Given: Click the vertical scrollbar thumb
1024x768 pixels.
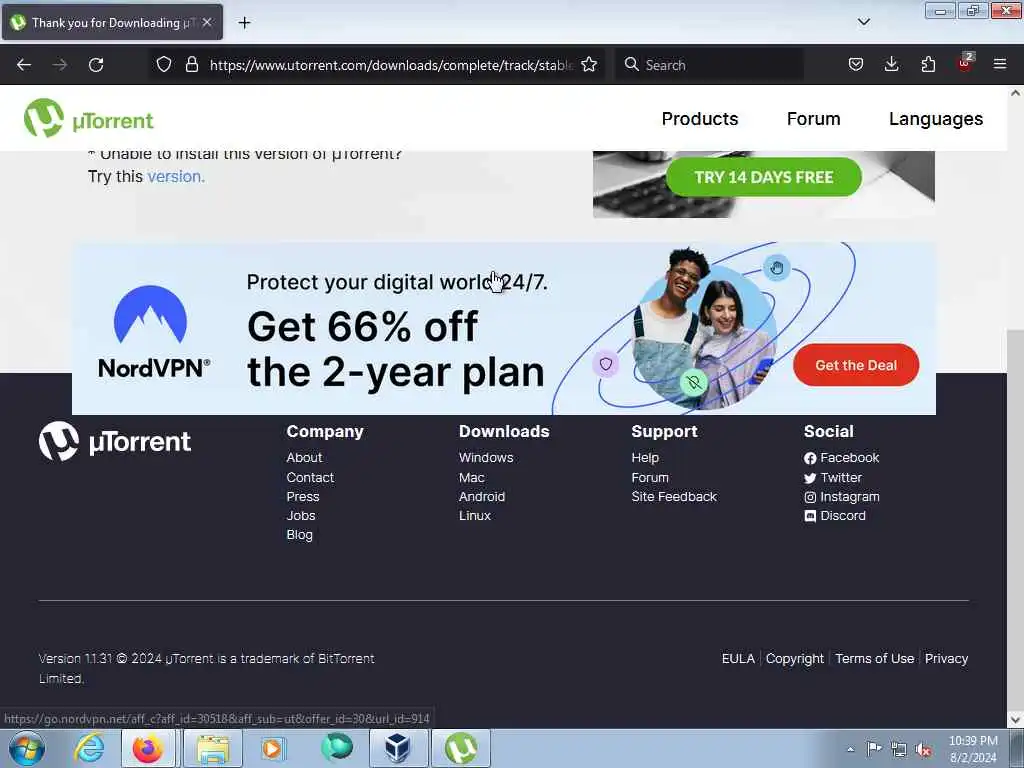Looking at the screenshot, I should click(1016, 519).
